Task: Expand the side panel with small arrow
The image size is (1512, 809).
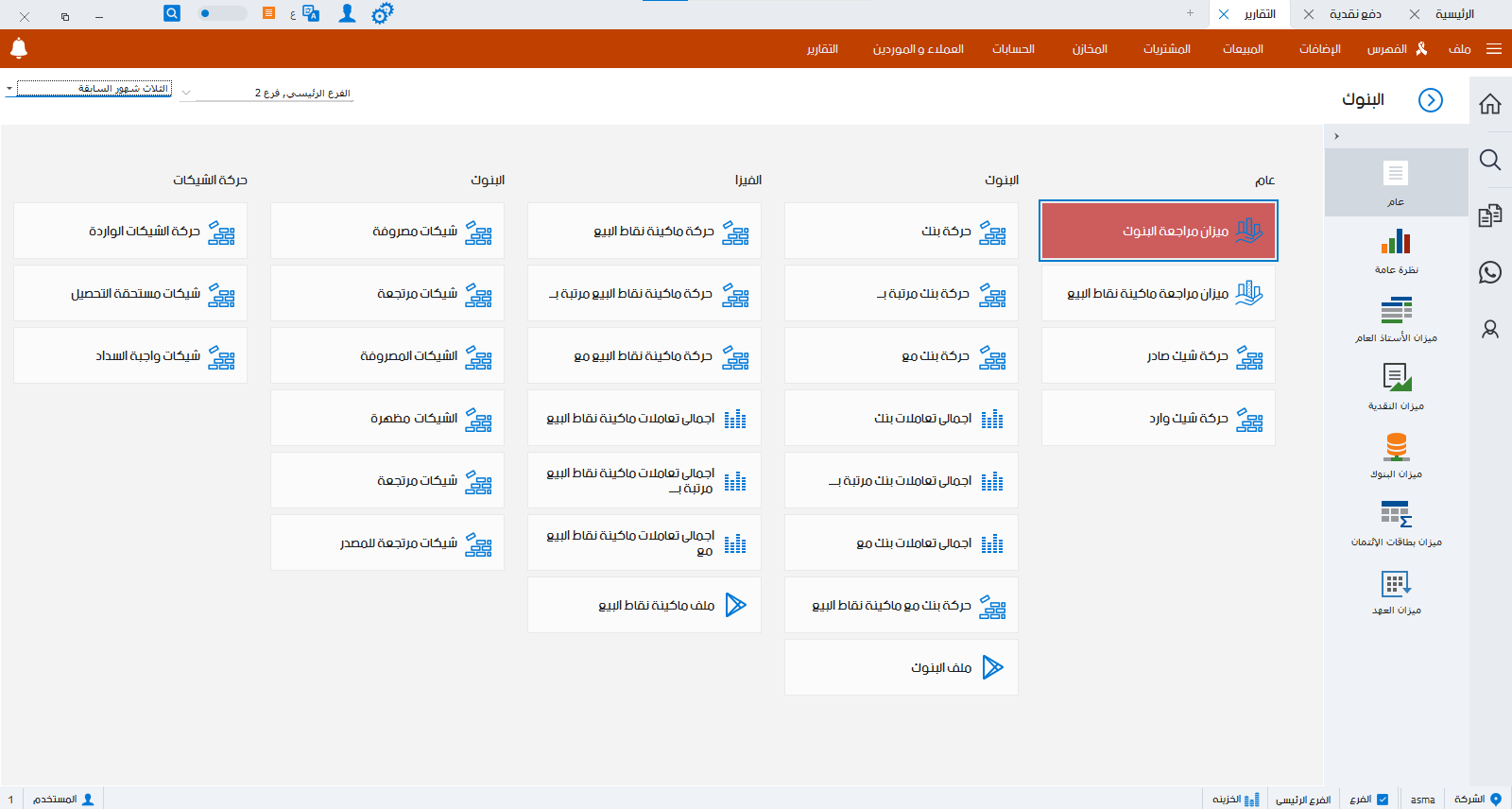Action: pos(1336,136)
